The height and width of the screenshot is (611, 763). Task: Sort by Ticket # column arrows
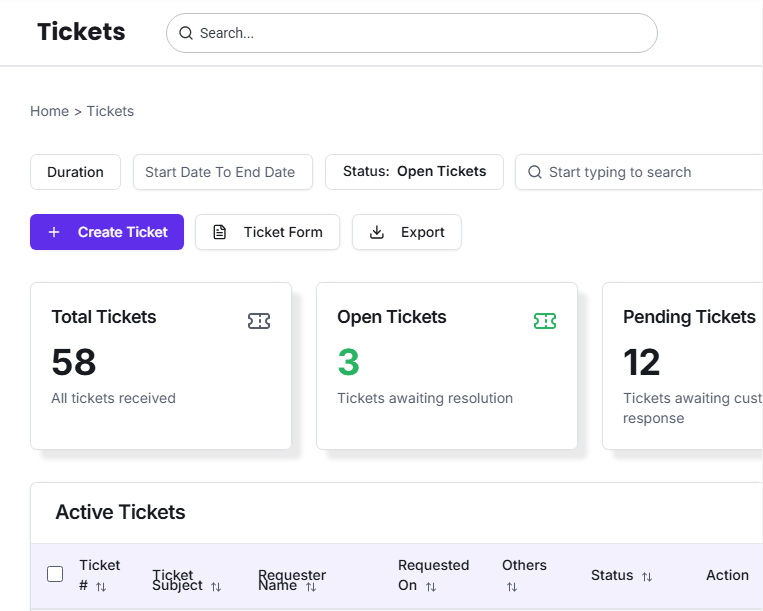pos(101,587)
